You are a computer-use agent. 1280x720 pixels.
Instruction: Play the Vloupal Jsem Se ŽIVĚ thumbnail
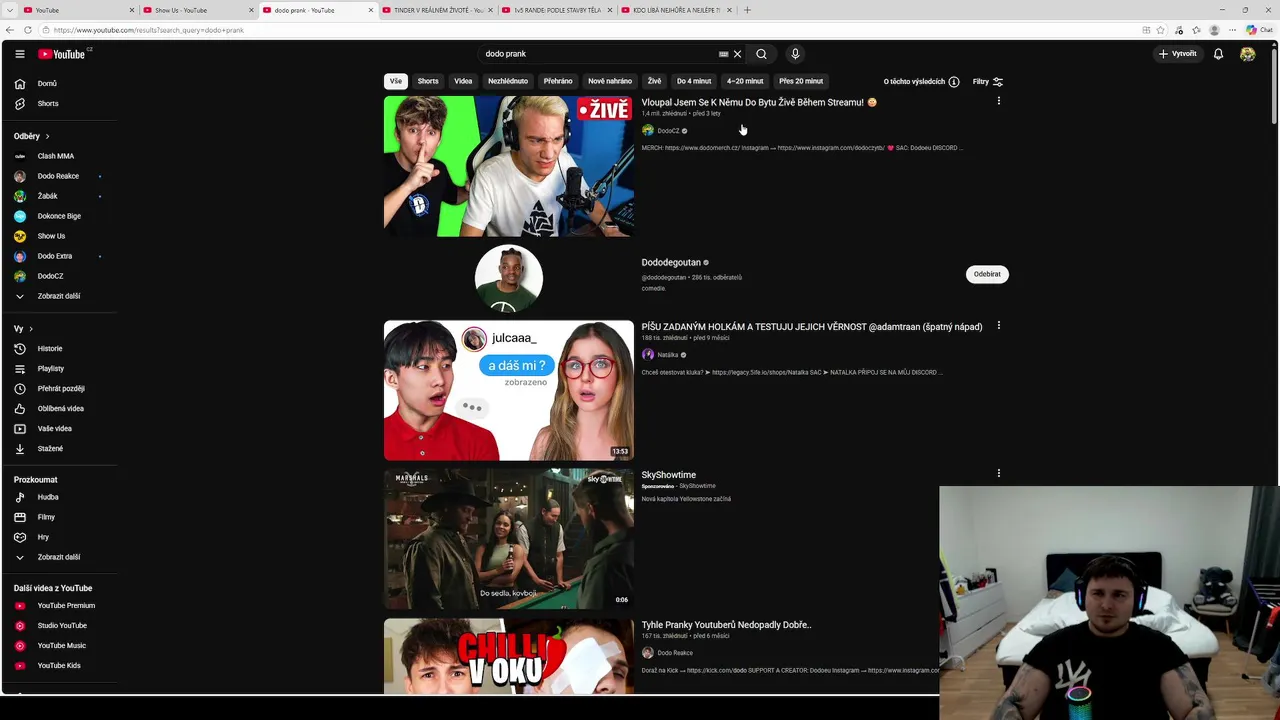point(508,166)
